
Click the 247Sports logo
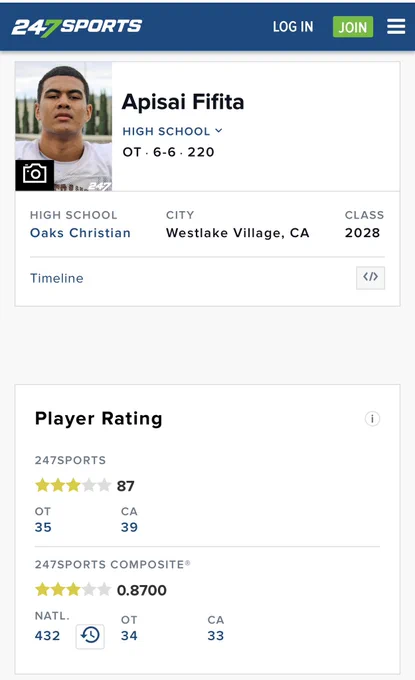tap(77, 27)
